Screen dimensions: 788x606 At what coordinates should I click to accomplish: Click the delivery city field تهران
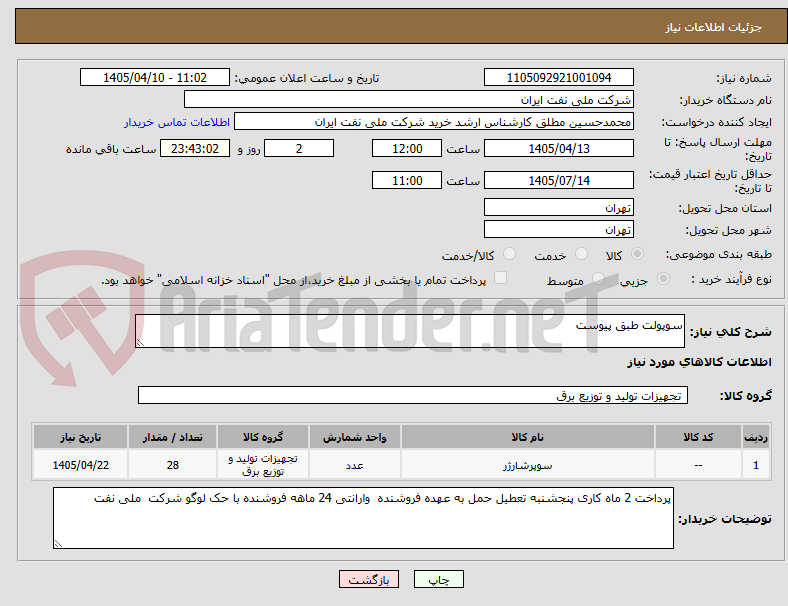click(559, 229)
